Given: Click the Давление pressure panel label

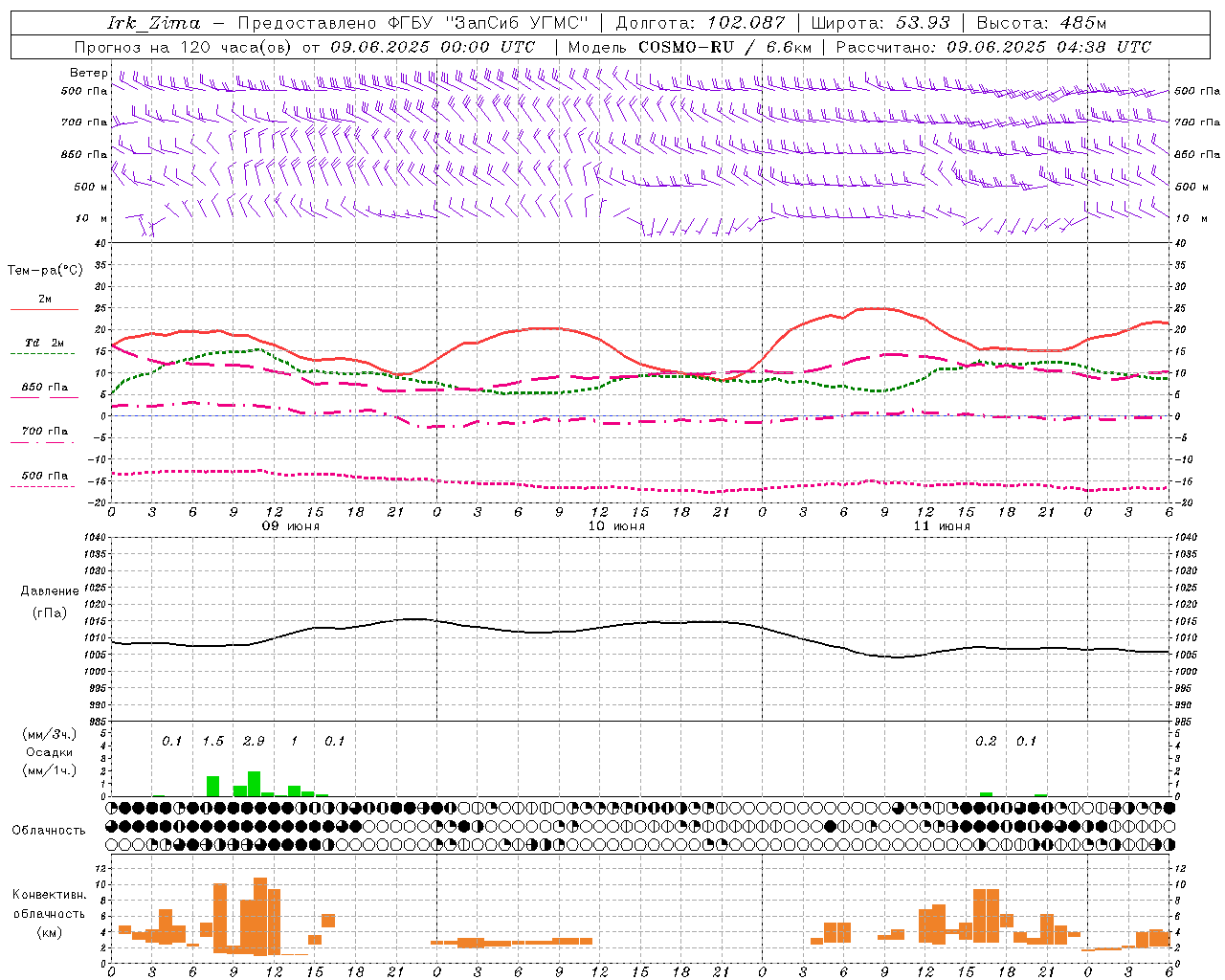Looking at the screenshot, I should coord(50,591).
